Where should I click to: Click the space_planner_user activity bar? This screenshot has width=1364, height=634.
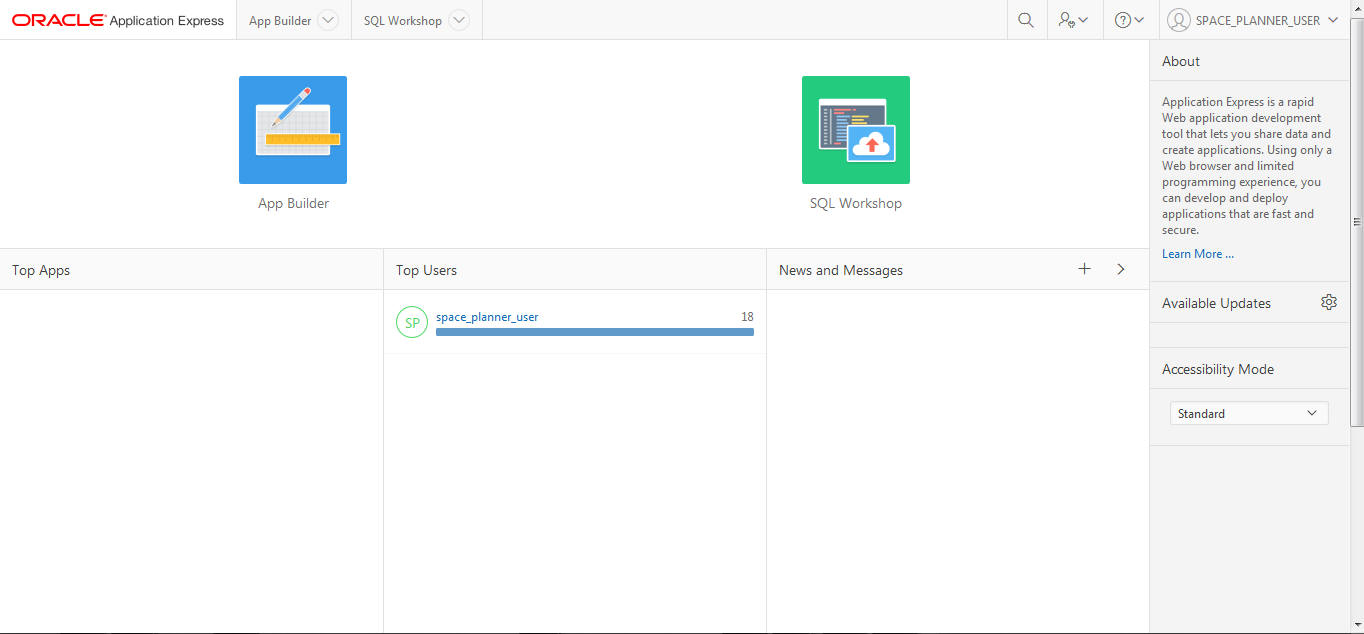tap(595, 332)
